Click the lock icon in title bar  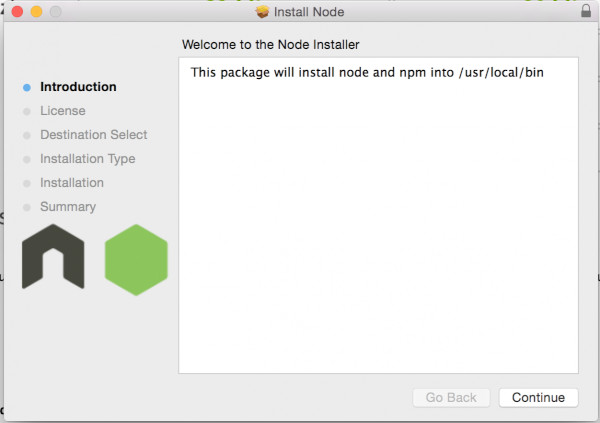coord(586,11)
